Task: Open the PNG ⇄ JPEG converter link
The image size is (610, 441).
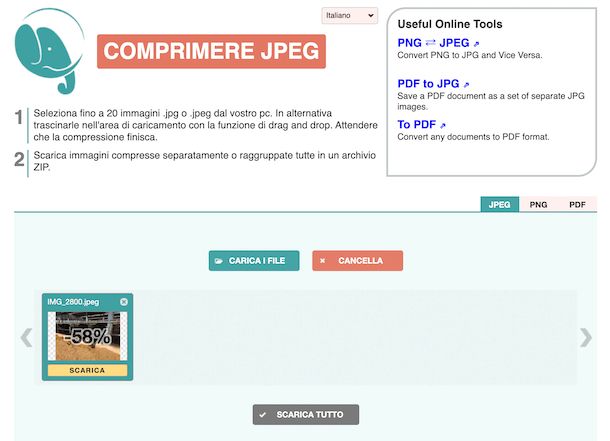Action: 438,43
